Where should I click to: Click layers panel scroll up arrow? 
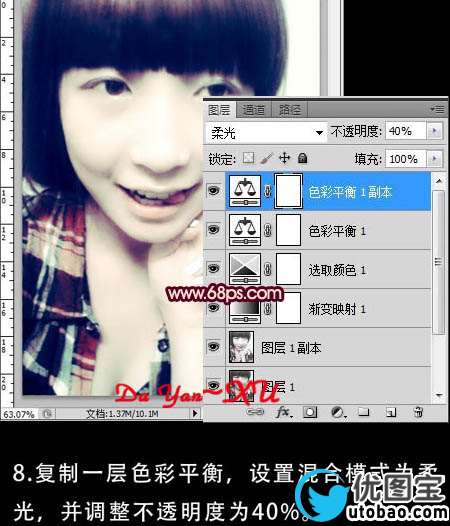tap(439, 181)
